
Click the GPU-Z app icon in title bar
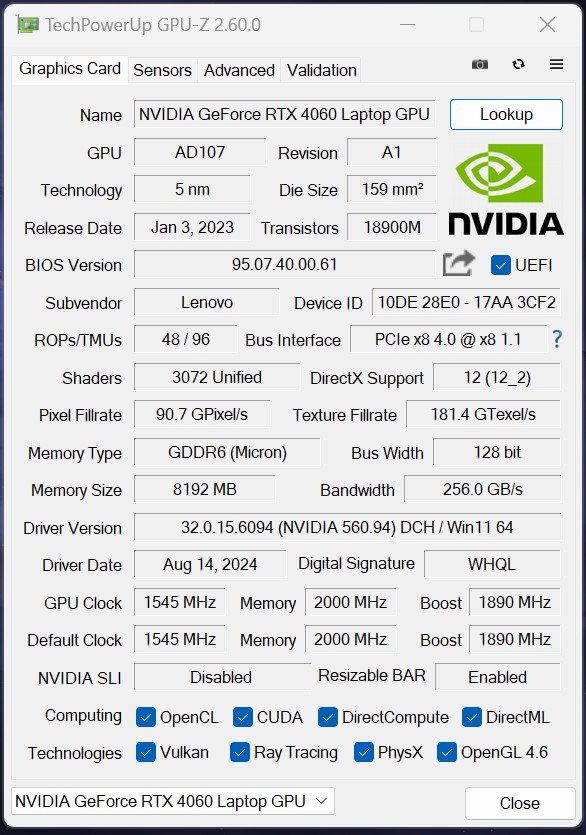[28, 24]
